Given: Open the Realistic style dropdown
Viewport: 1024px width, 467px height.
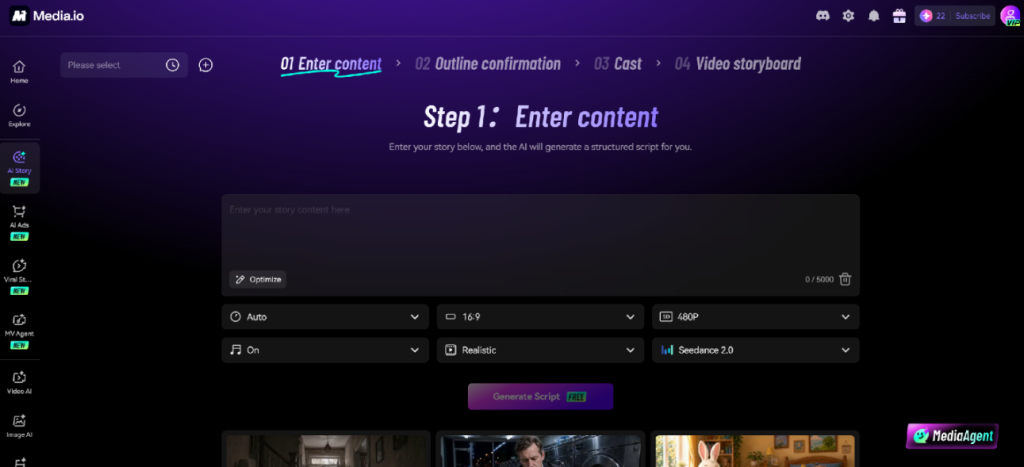Looking at the screenshot, I should pyautogui.click(x=540, y=350).
